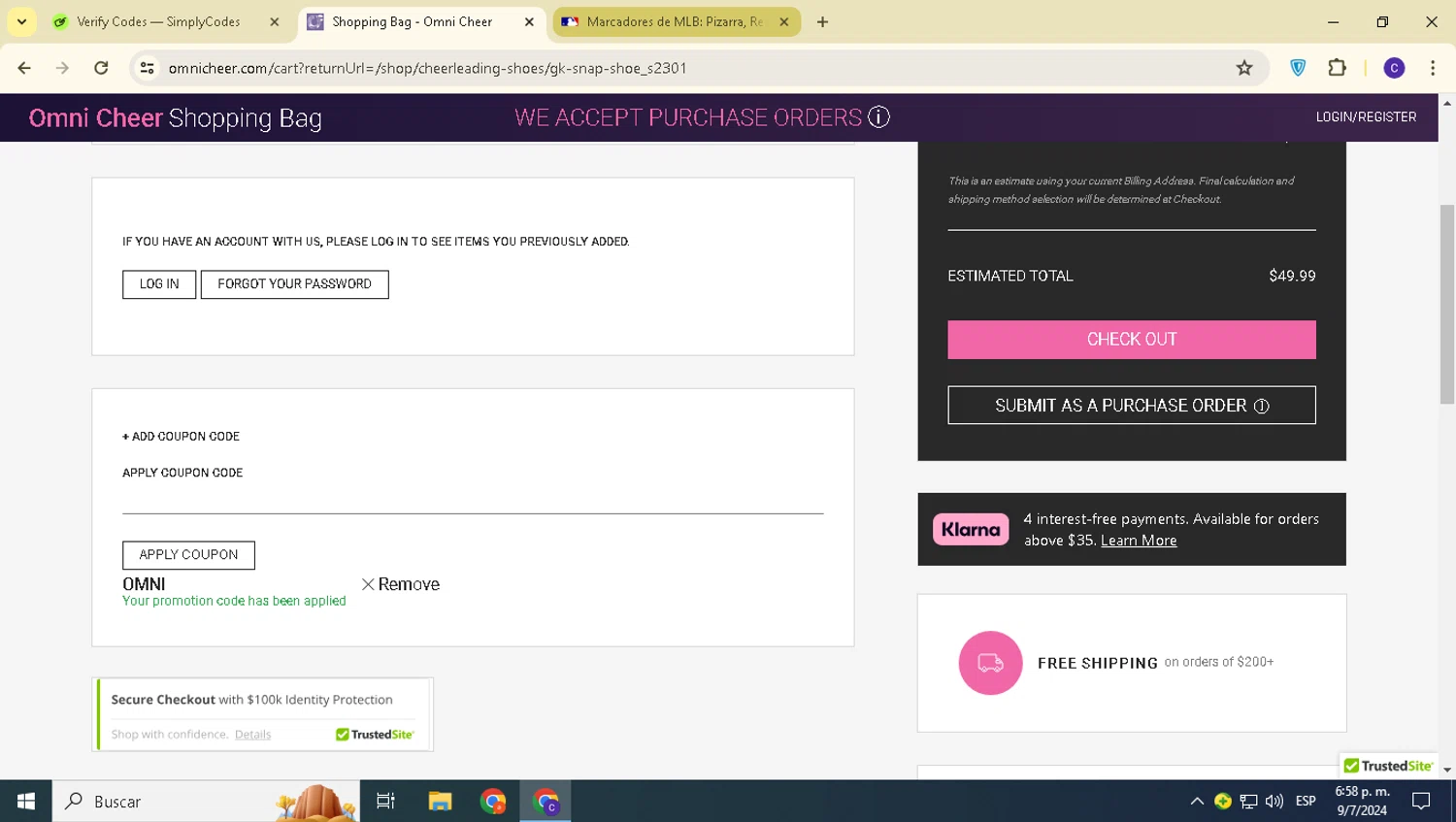Click the pink CHECK OUT button
Image resolution: width=1456 pixels, height=822 pixels.
pos(1132,340)
